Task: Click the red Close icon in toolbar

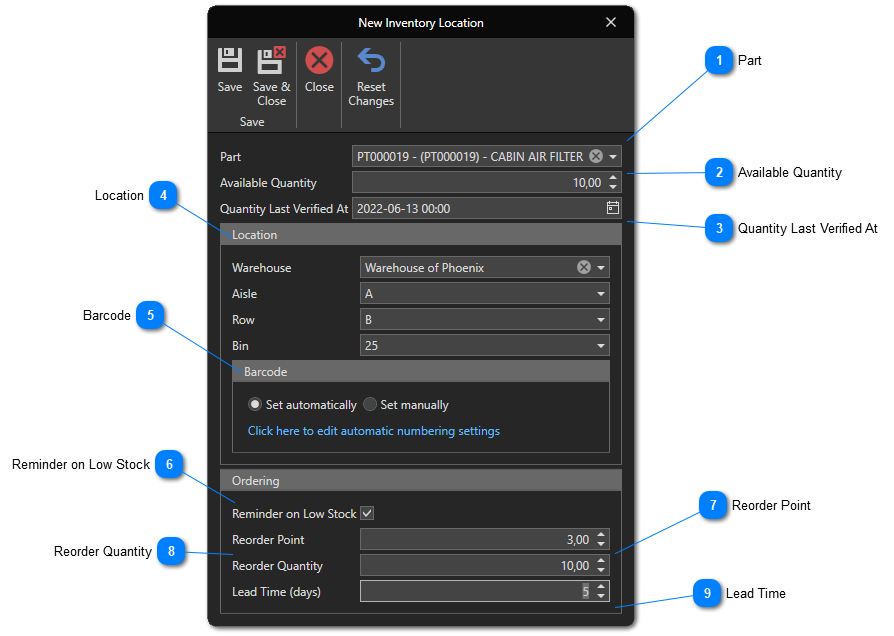Action: point(319,61)
